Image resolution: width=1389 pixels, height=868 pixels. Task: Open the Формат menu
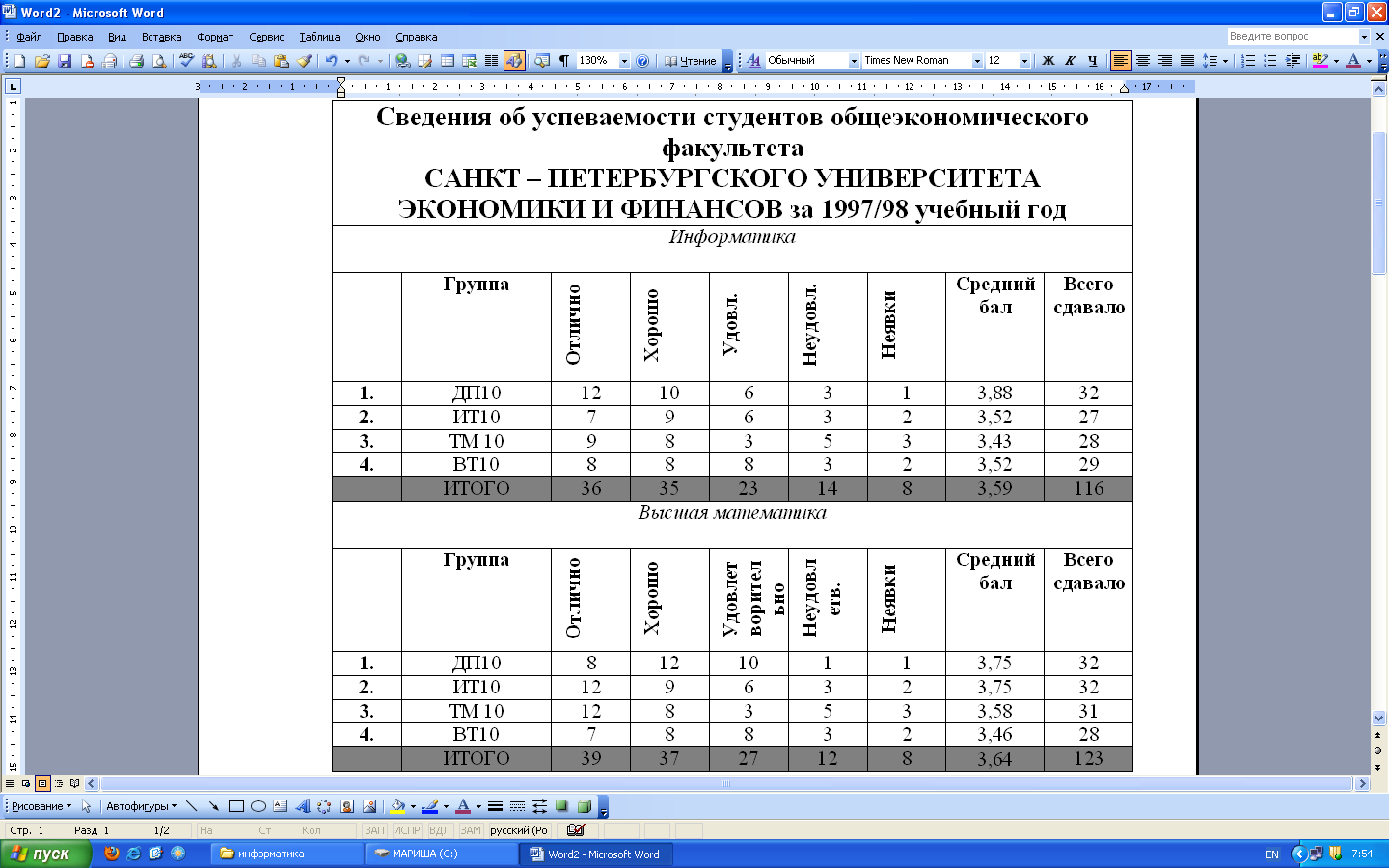tap(215, 37)
